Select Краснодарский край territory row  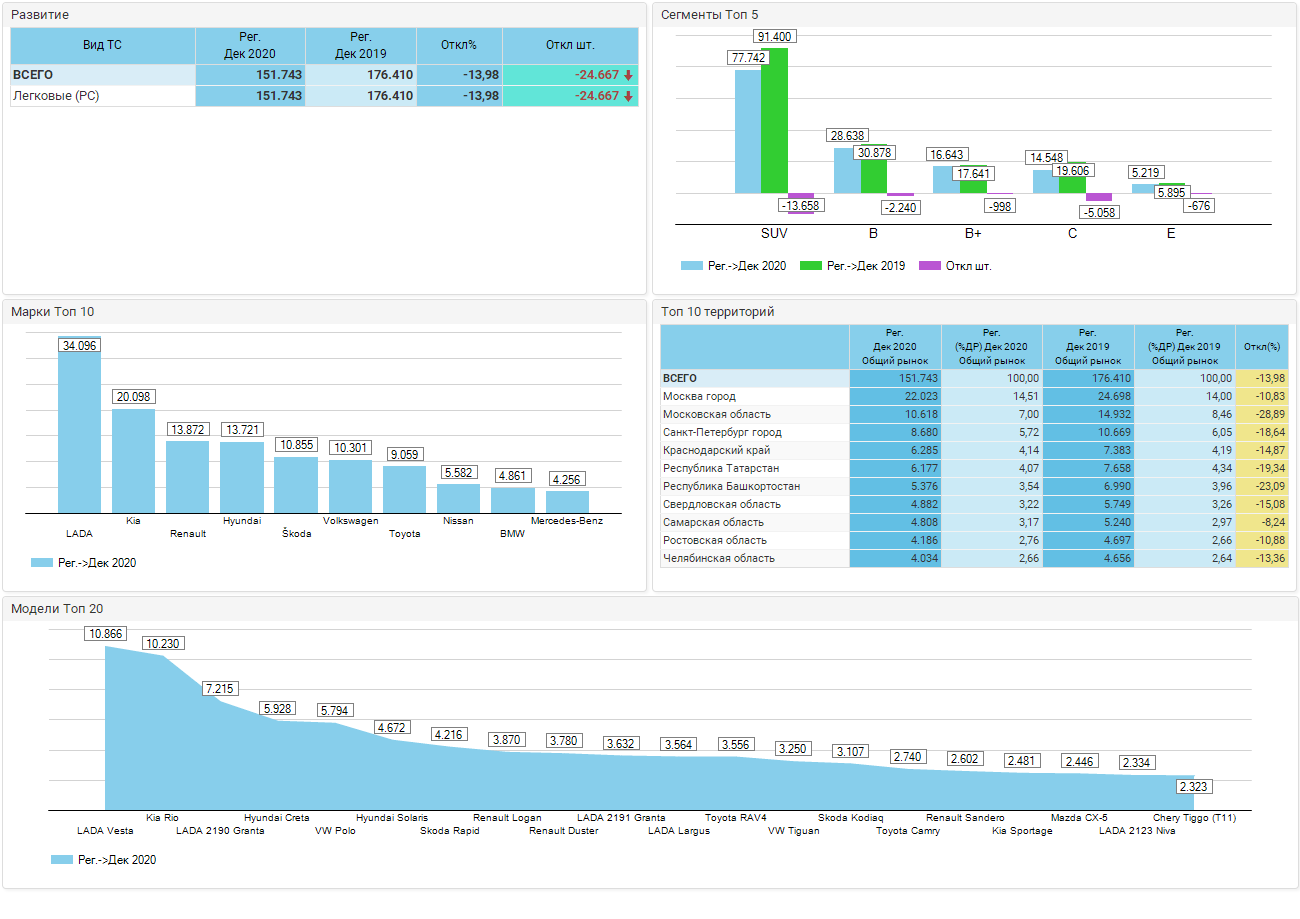[x=974, y=451]
